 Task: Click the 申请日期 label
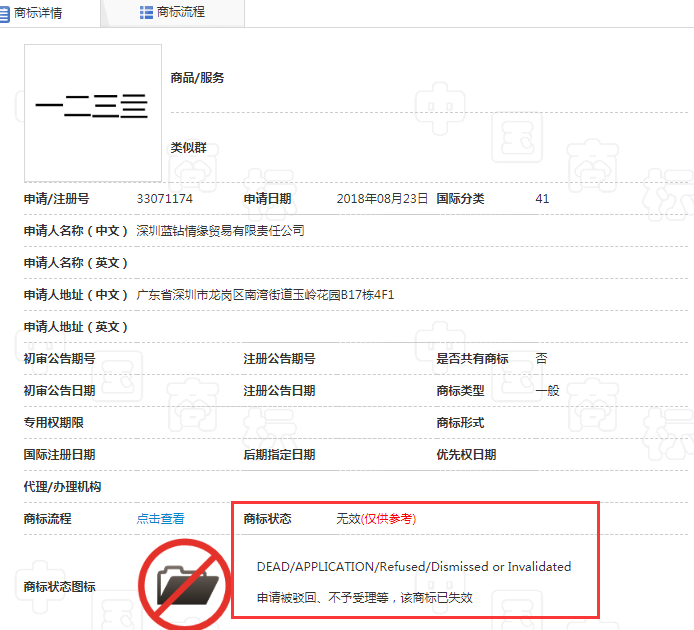[267, 199]
